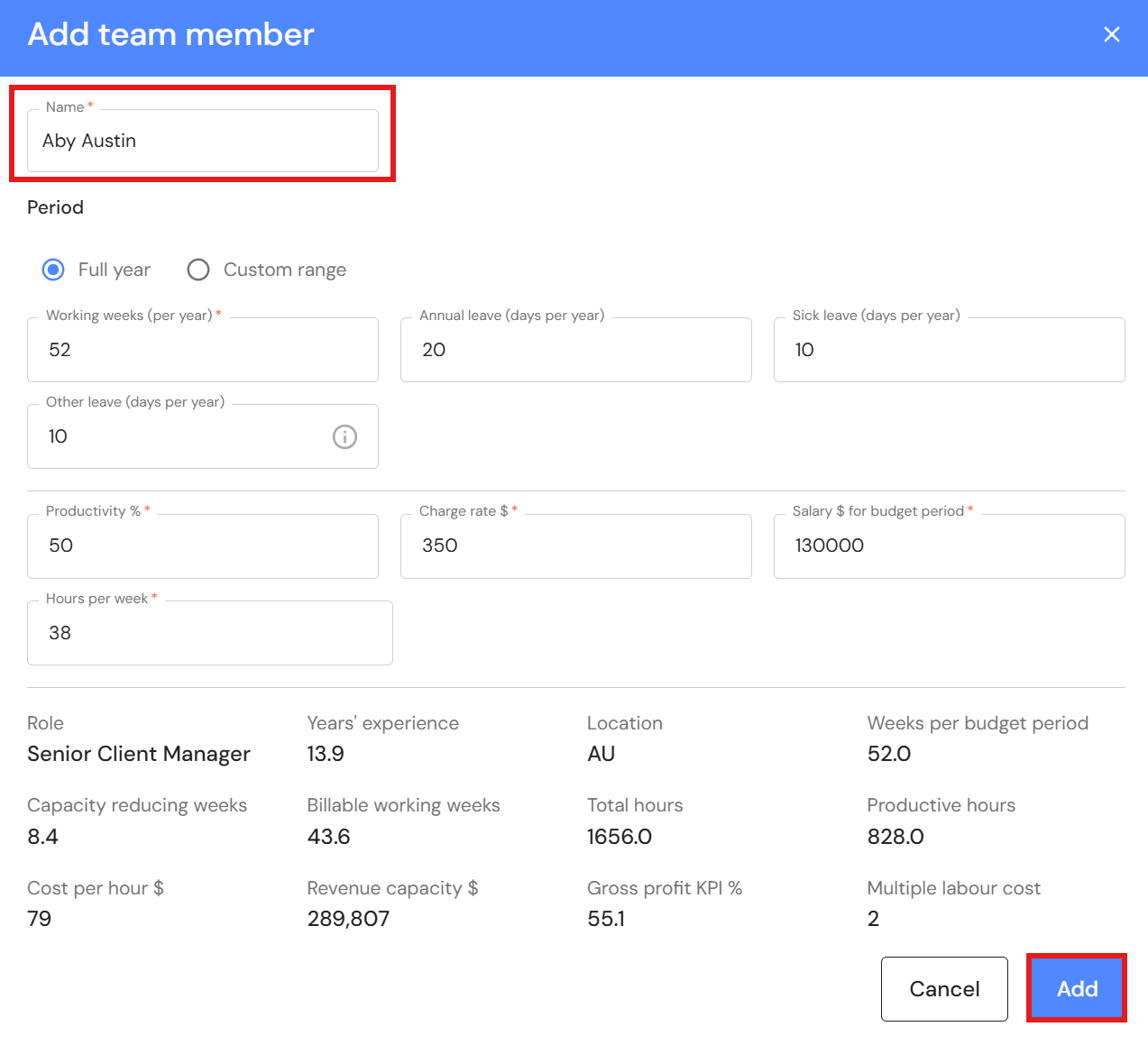Screen dimensions: 1148x1045
Task: Click the Add button to save member
Action: 1077,989
